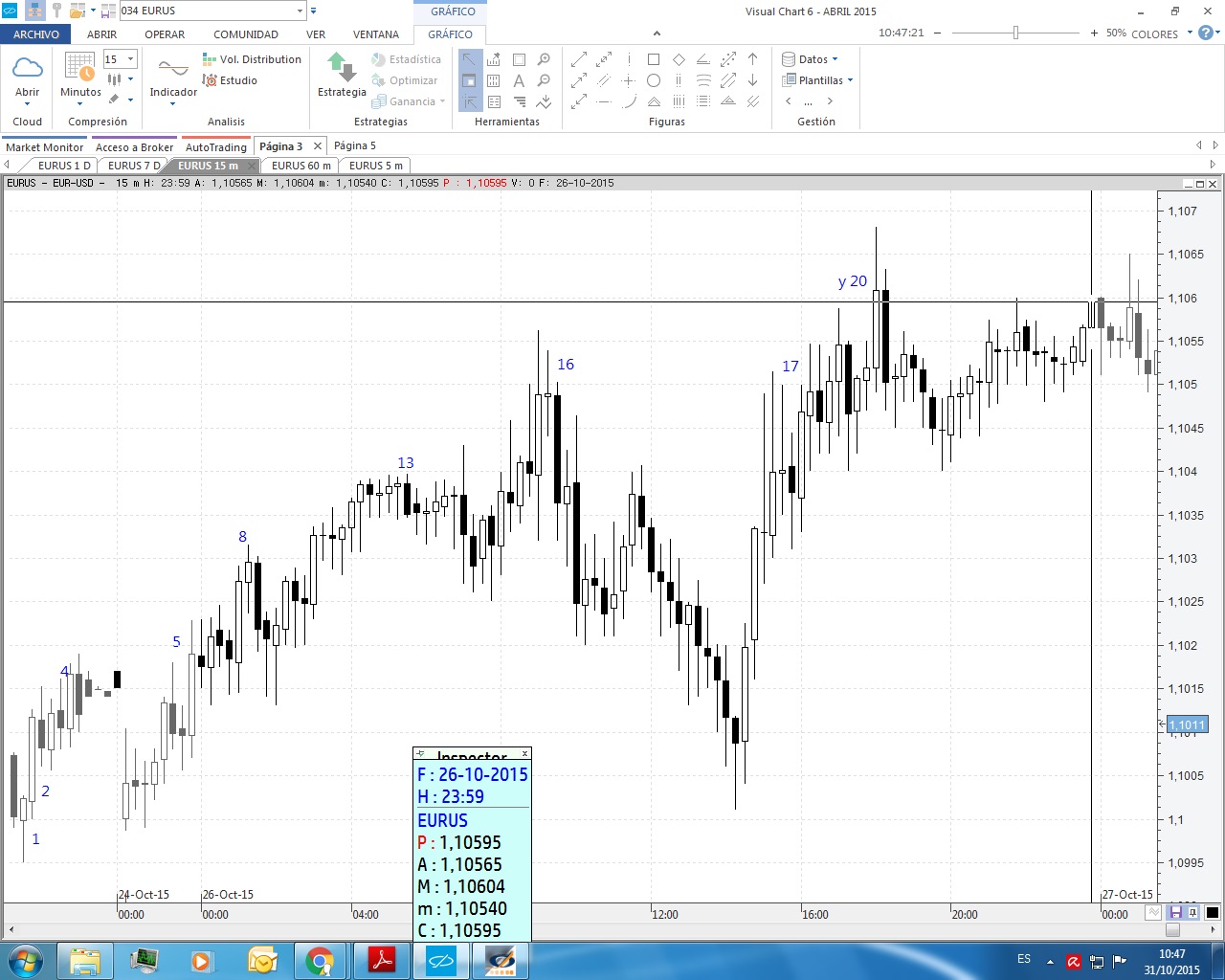The width and height of the screenshot is (1225, 980).
Task: Click the save icon at chart bottom-right
Action: coord(1176,913)
